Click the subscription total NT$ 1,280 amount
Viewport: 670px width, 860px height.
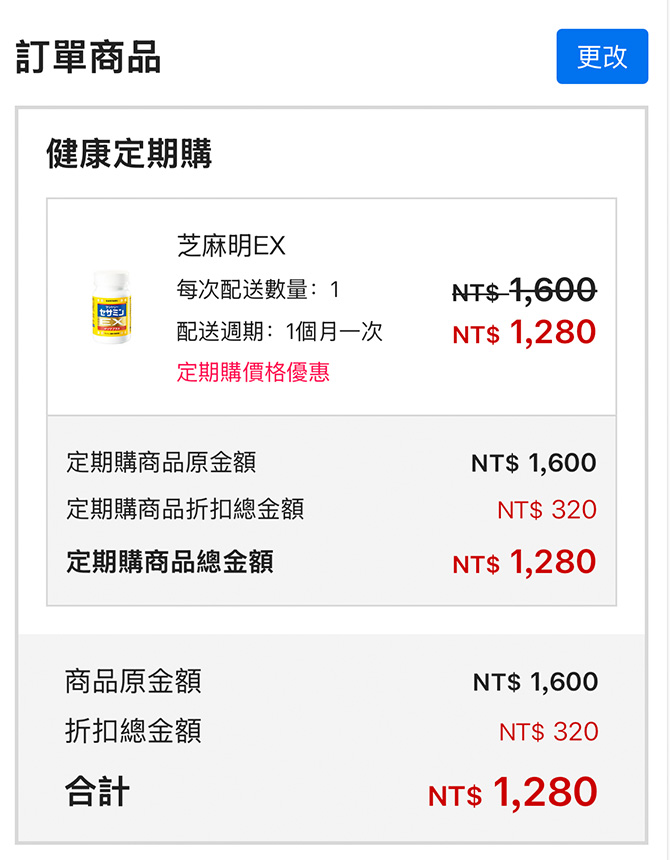point(524,562)
